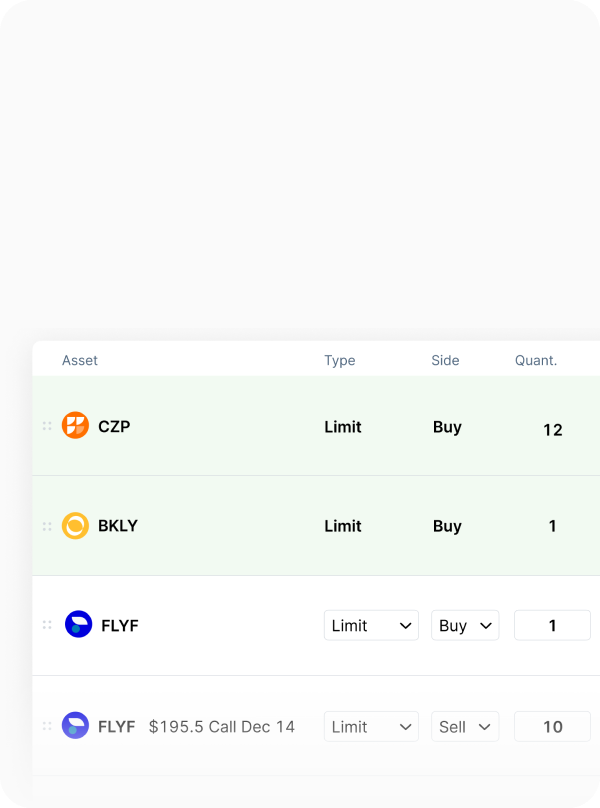Screen dimensions: 600x808
Task: Open the Limit type dropdown for FLYF stock
Action: coord(371,626)
